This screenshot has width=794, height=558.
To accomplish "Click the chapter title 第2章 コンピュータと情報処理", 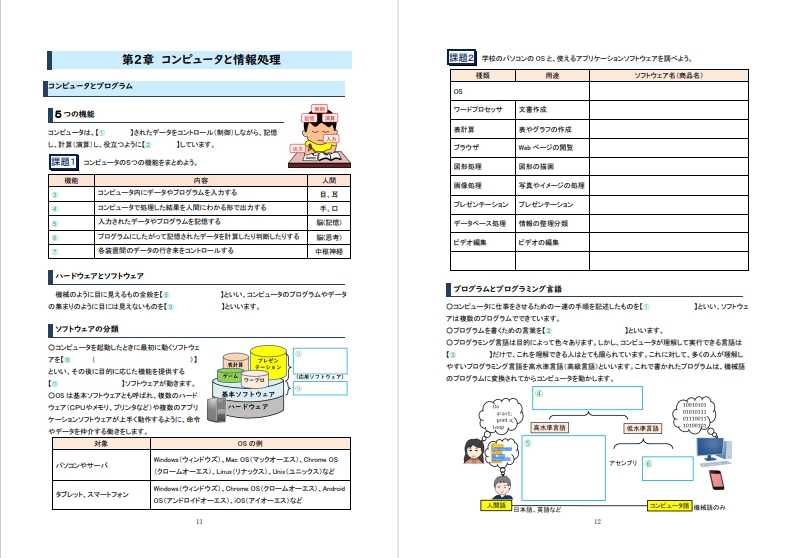I will click(201, 60).
